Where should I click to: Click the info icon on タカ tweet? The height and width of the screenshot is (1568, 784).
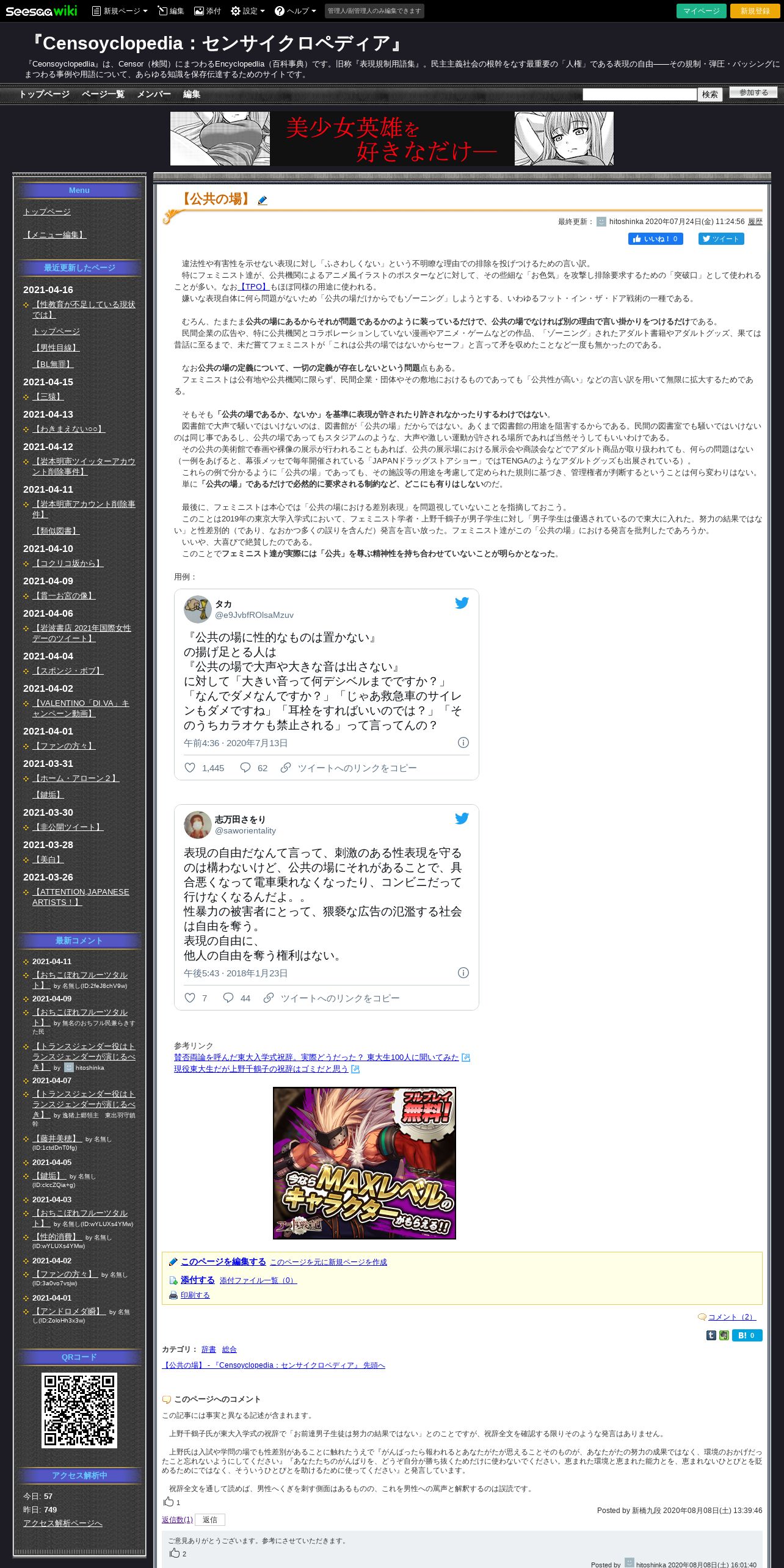[463, 742]
